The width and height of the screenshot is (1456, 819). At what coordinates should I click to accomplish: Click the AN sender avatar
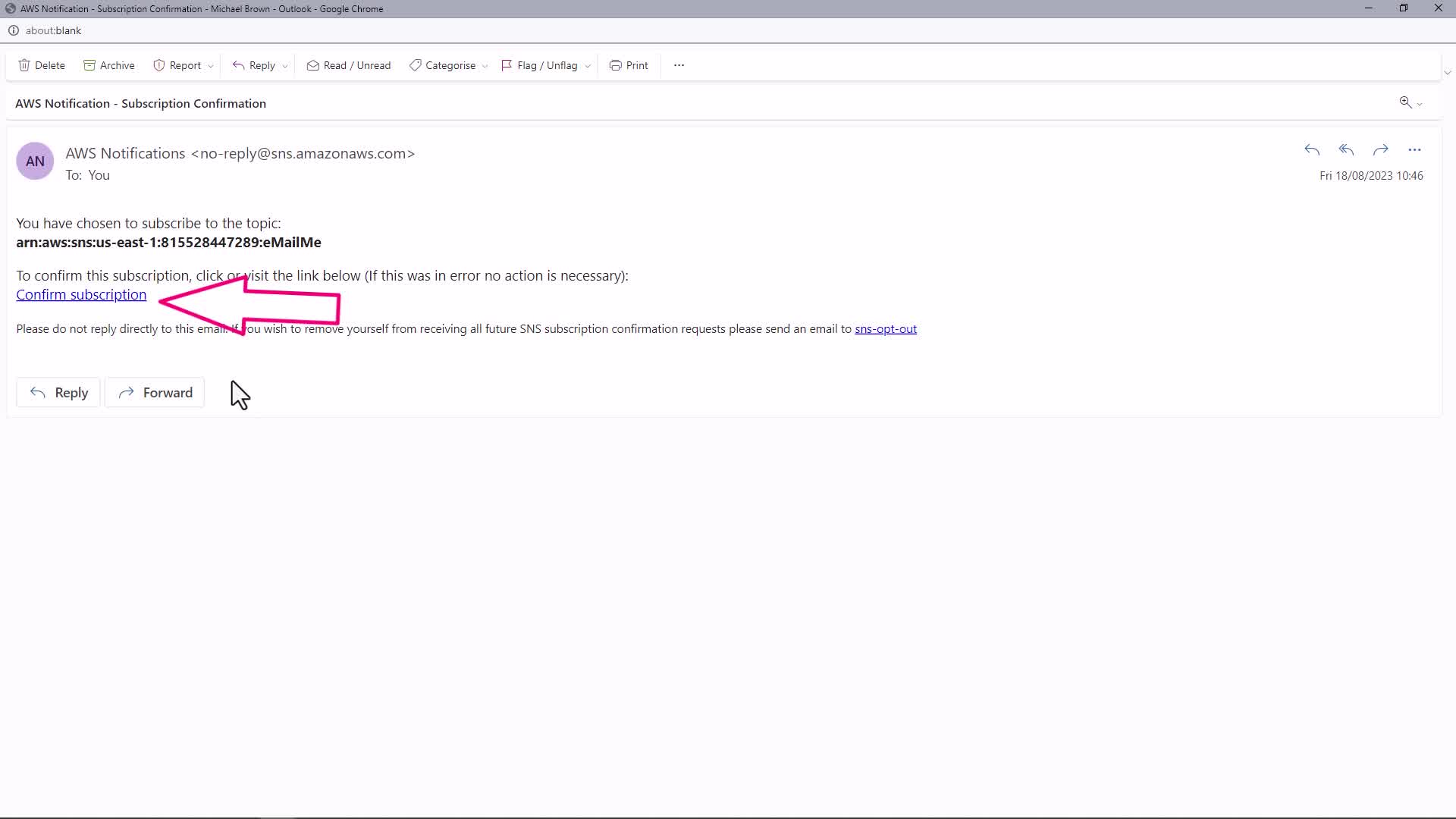pyautogui.click(x=35, y=161)
